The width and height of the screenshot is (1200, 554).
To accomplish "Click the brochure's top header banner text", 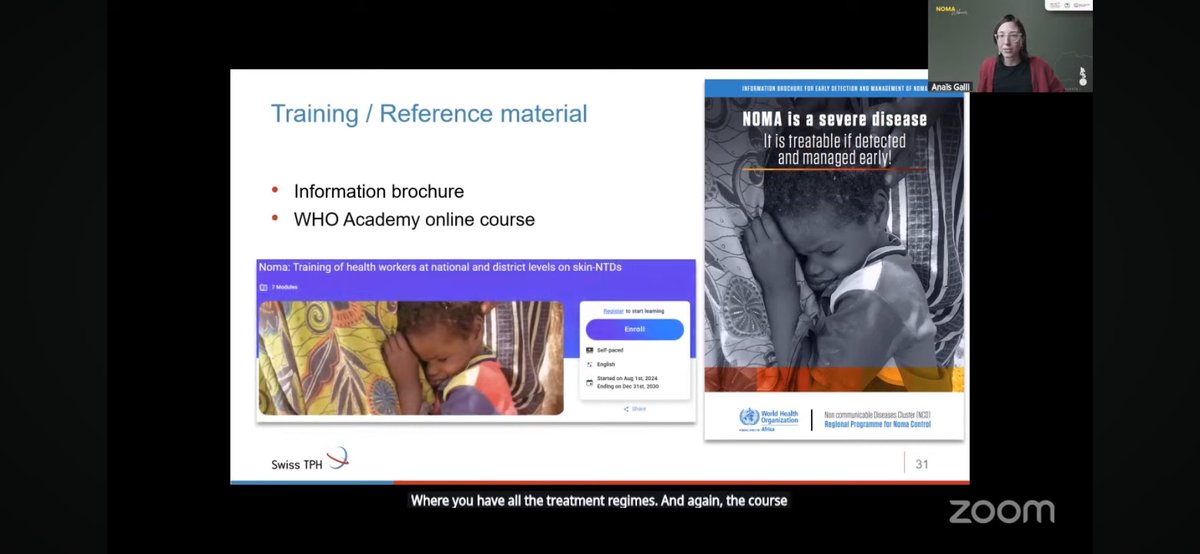I will click(x=834, y=88).
